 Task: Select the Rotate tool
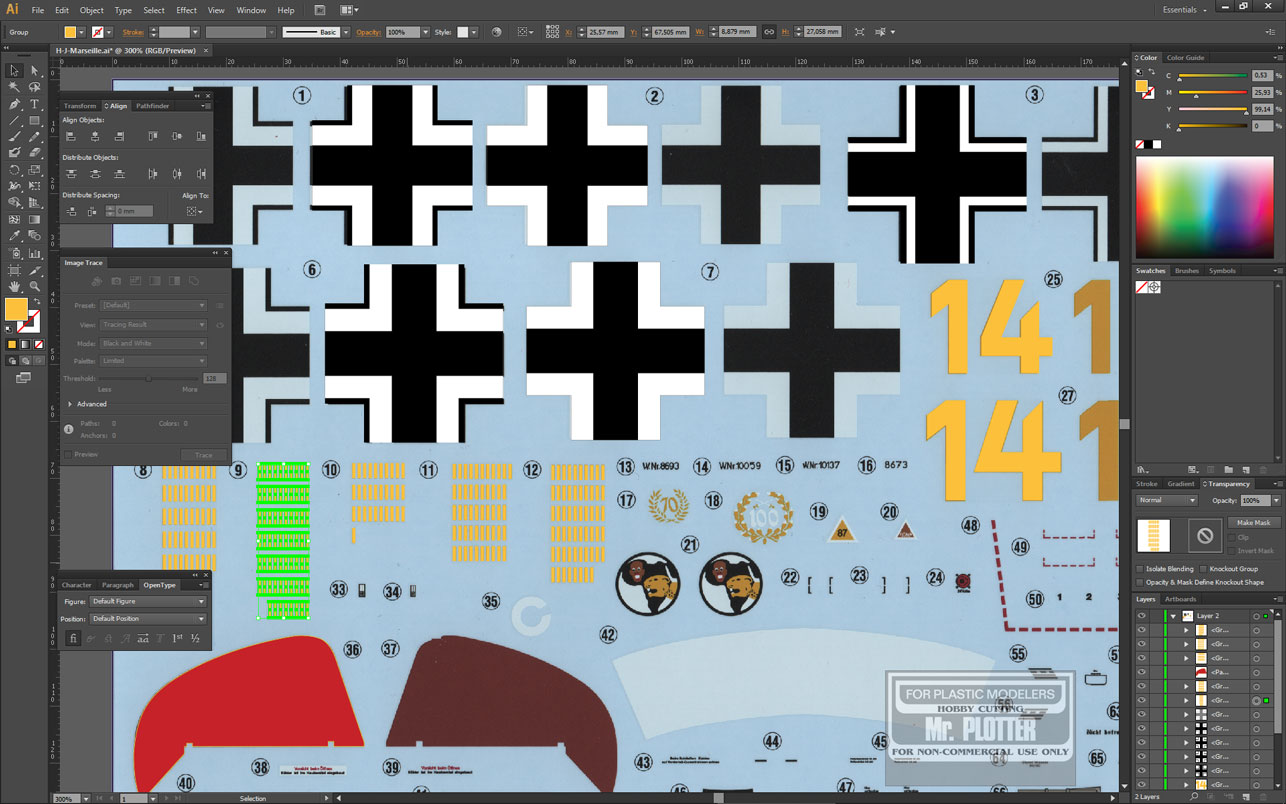click(14, 170)
